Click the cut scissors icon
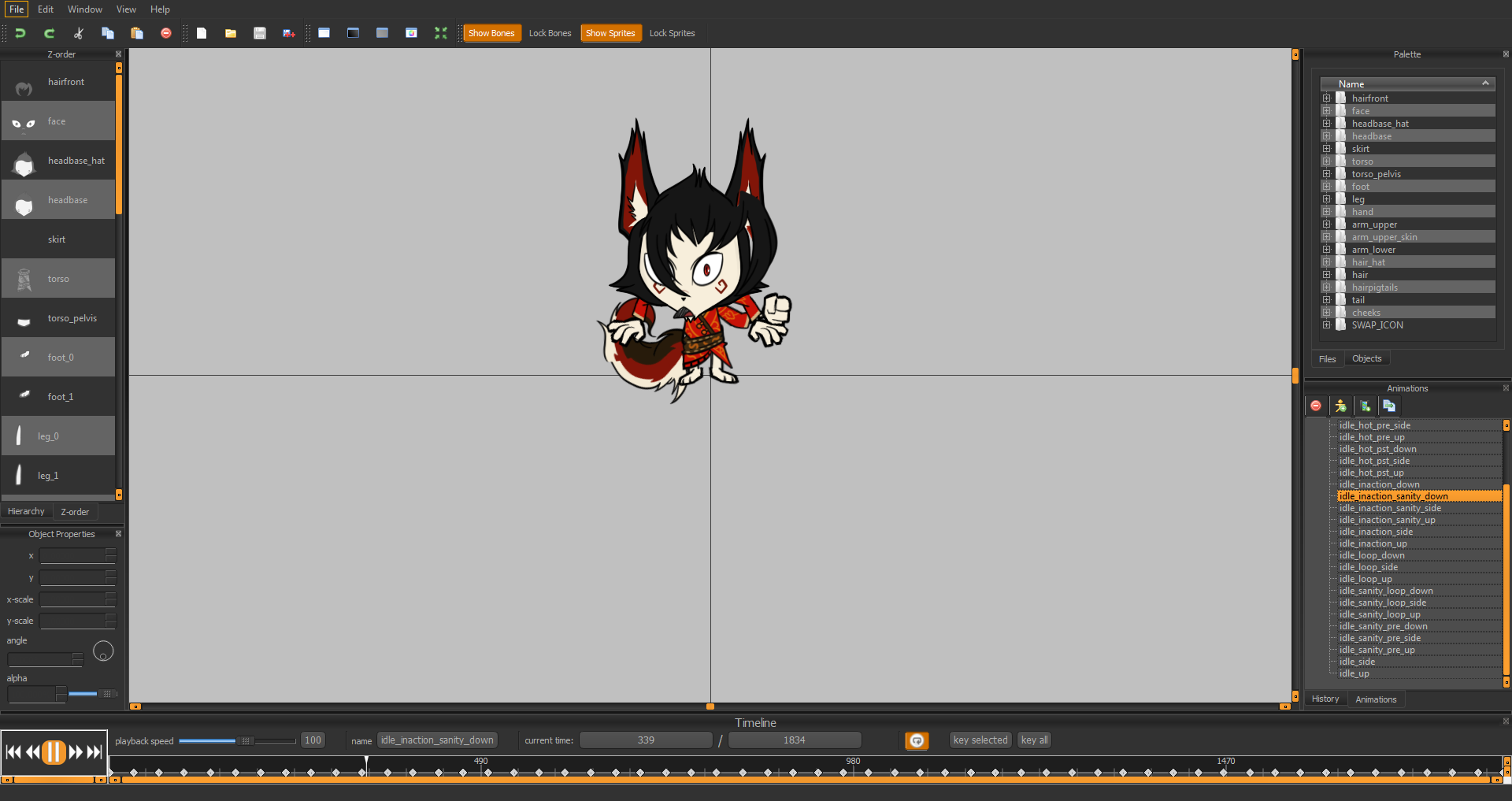1512x801 pixels. [x=79, y=33]
